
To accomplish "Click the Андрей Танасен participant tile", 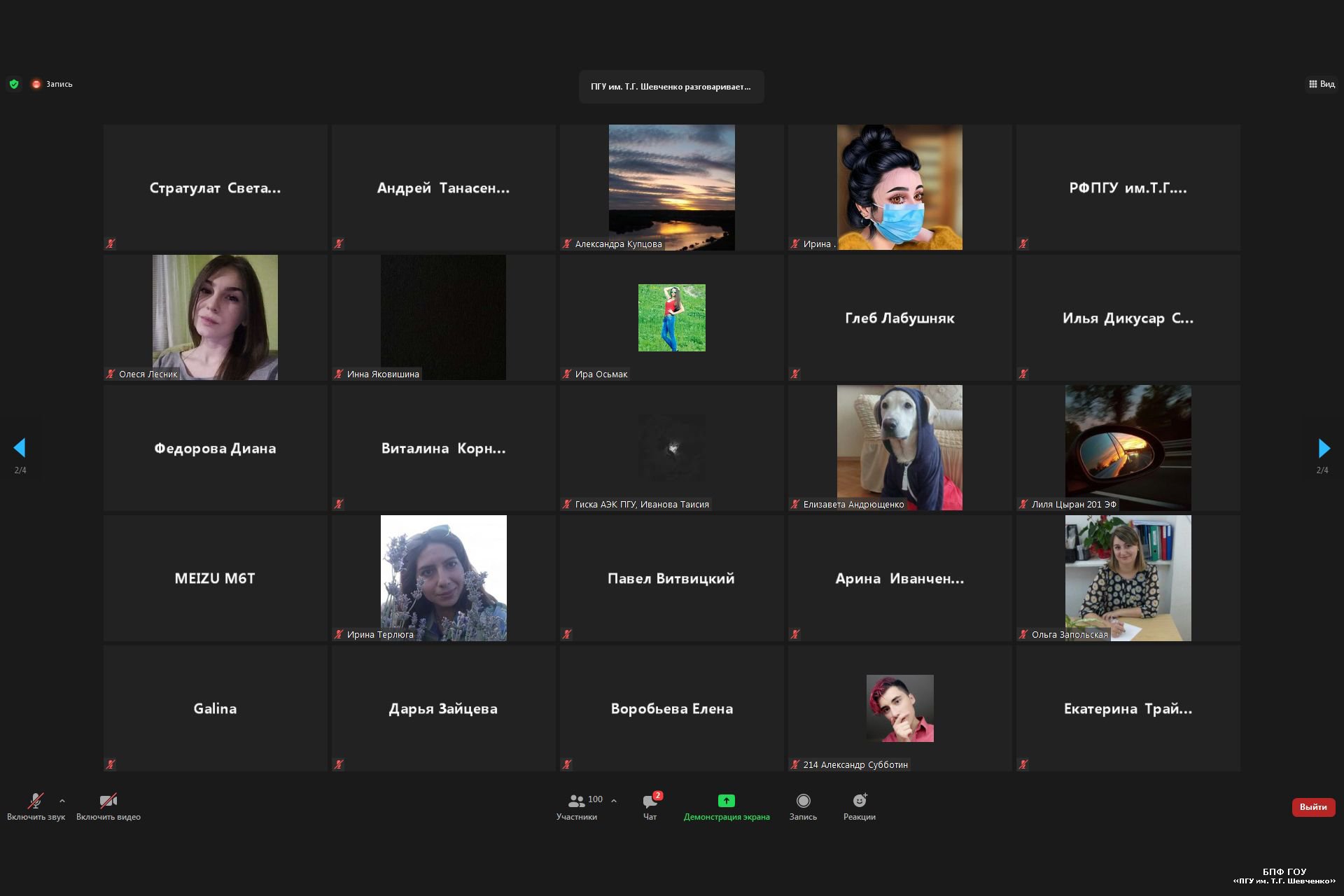I will tap(444, 188).
